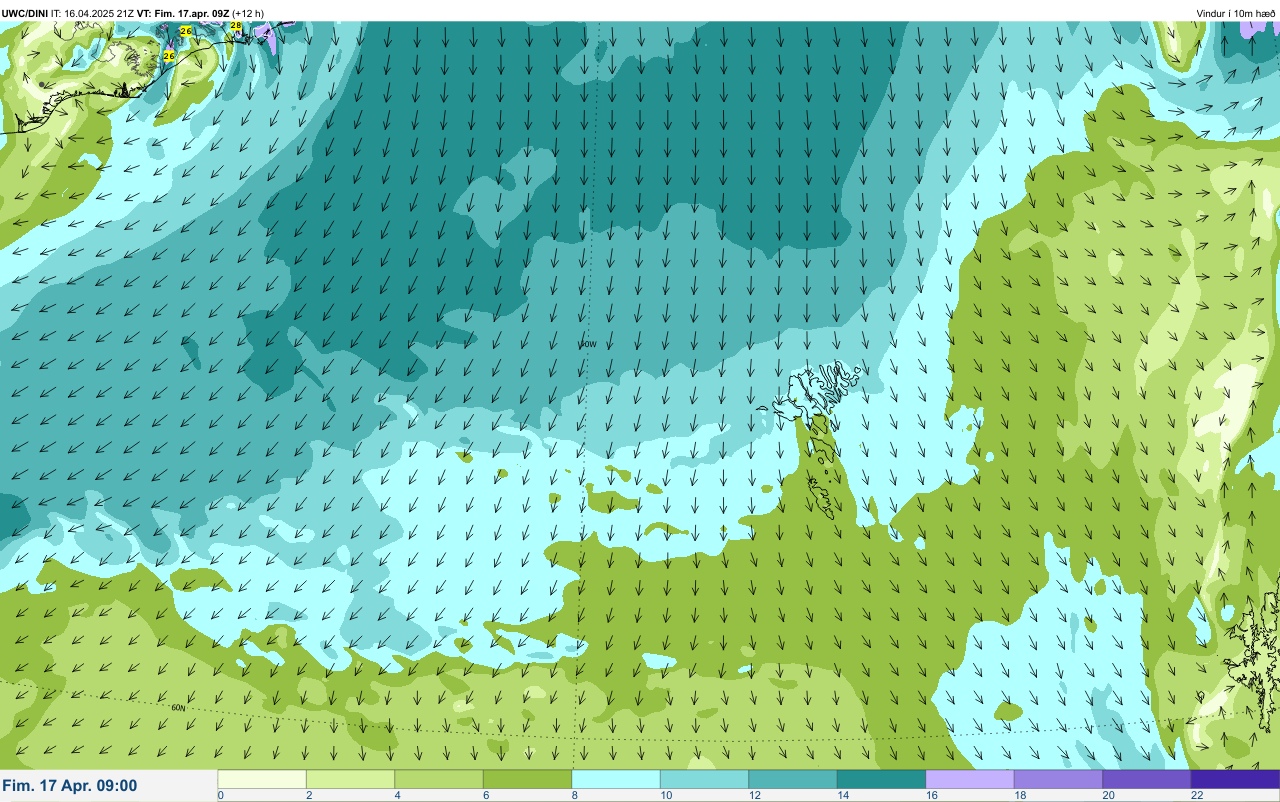Click the legend tick value 20

click(1108, 796)
